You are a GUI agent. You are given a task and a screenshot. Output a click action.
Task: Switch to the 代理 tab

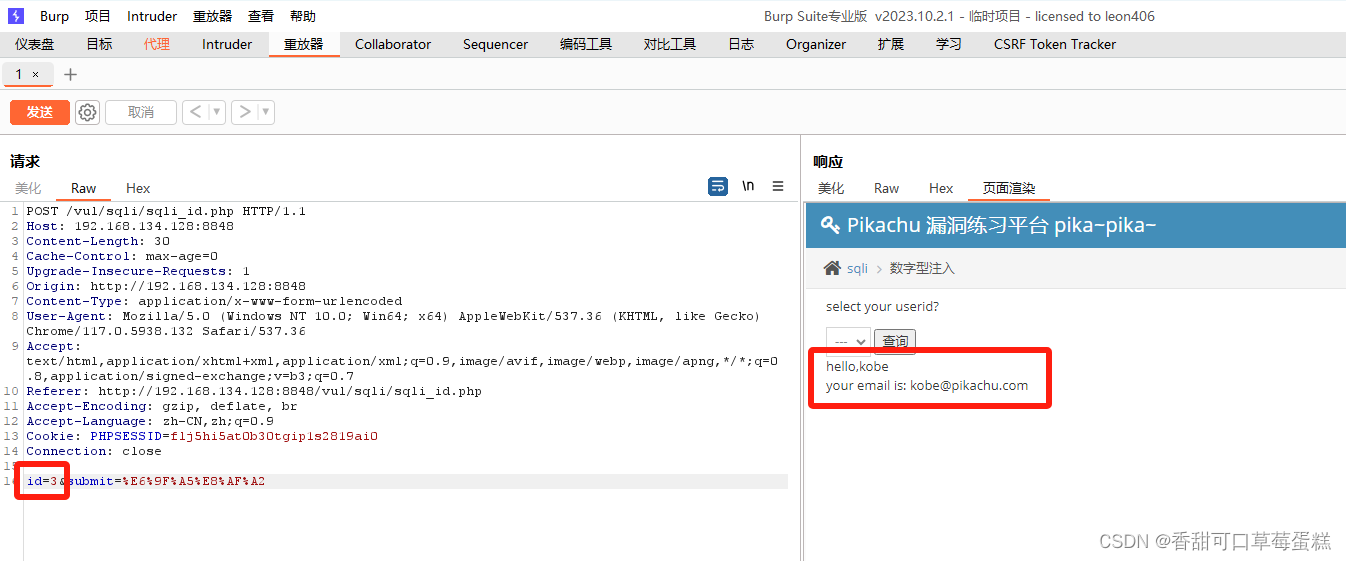157,44
